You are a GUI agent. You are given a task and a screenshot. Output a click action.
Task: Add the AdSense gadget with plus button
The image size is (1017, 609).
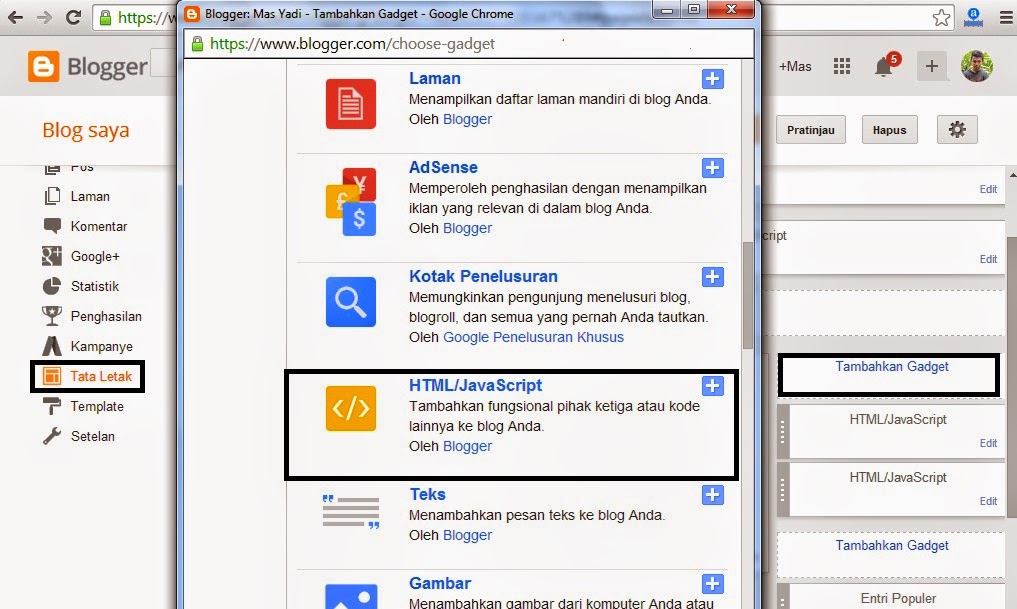[712, 168]
